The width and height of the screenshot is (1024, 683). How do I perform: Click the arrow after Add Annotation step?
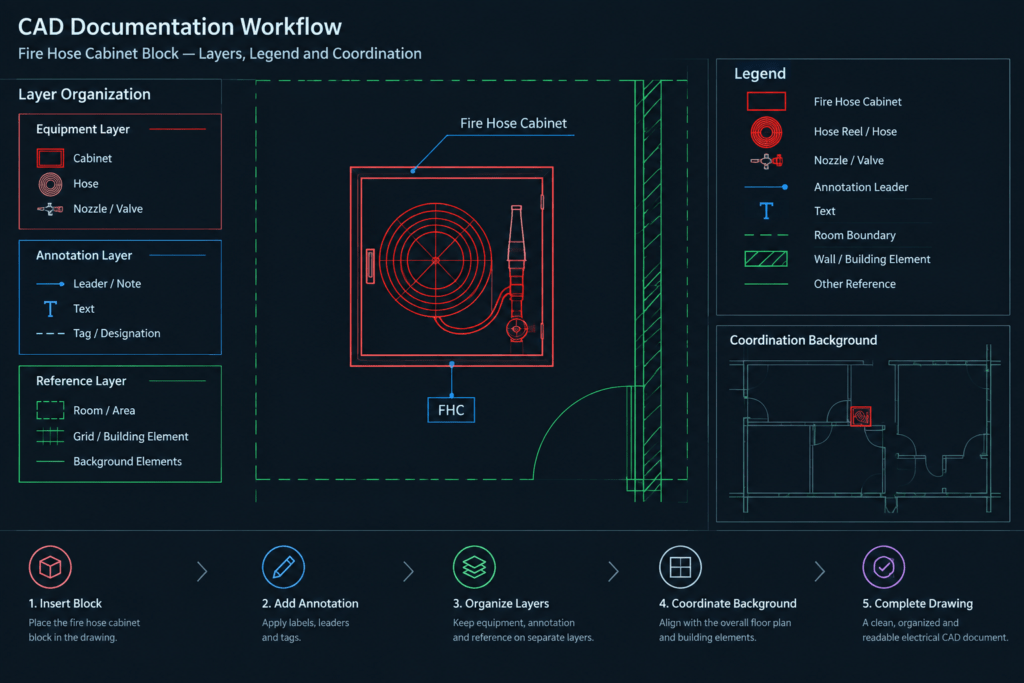pyautogui.click(x=408, y=571)
